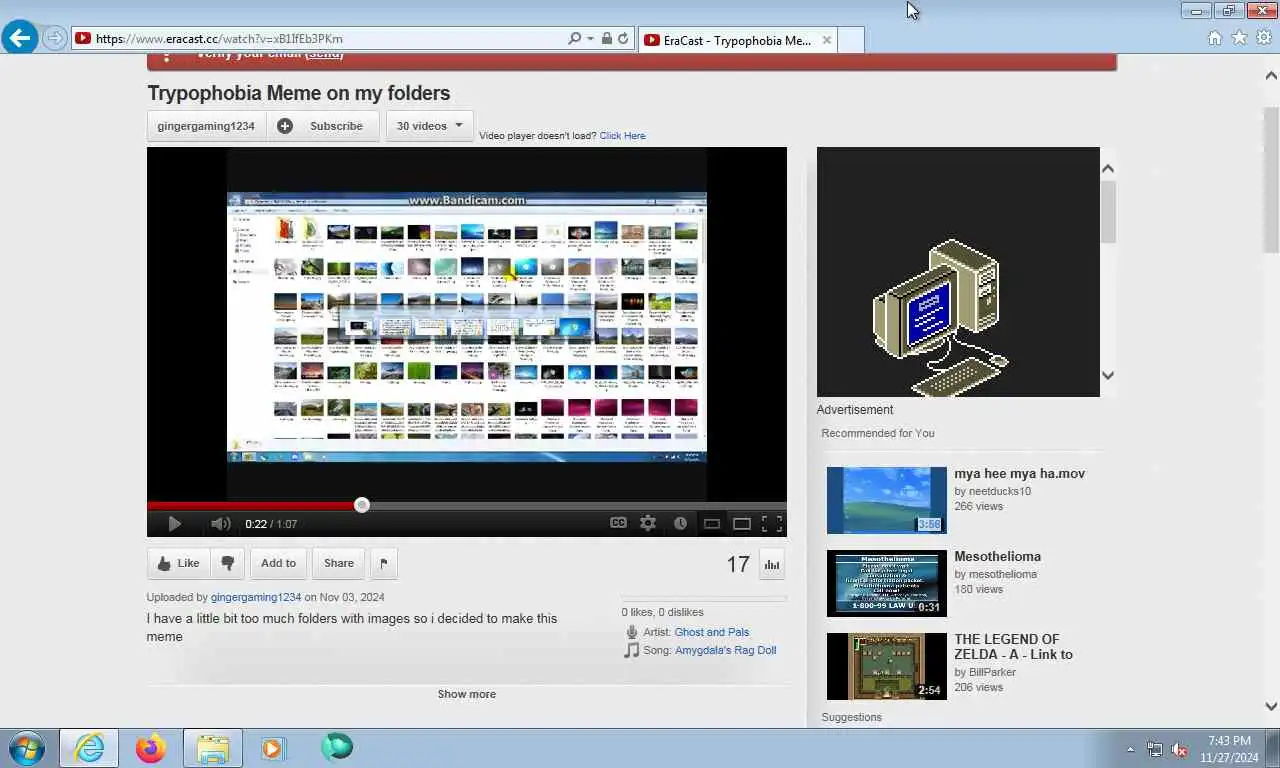Go back with the browser back arrow
Image resolution: width=1280 pixels, height=768 pixels.
pos(19,38)
